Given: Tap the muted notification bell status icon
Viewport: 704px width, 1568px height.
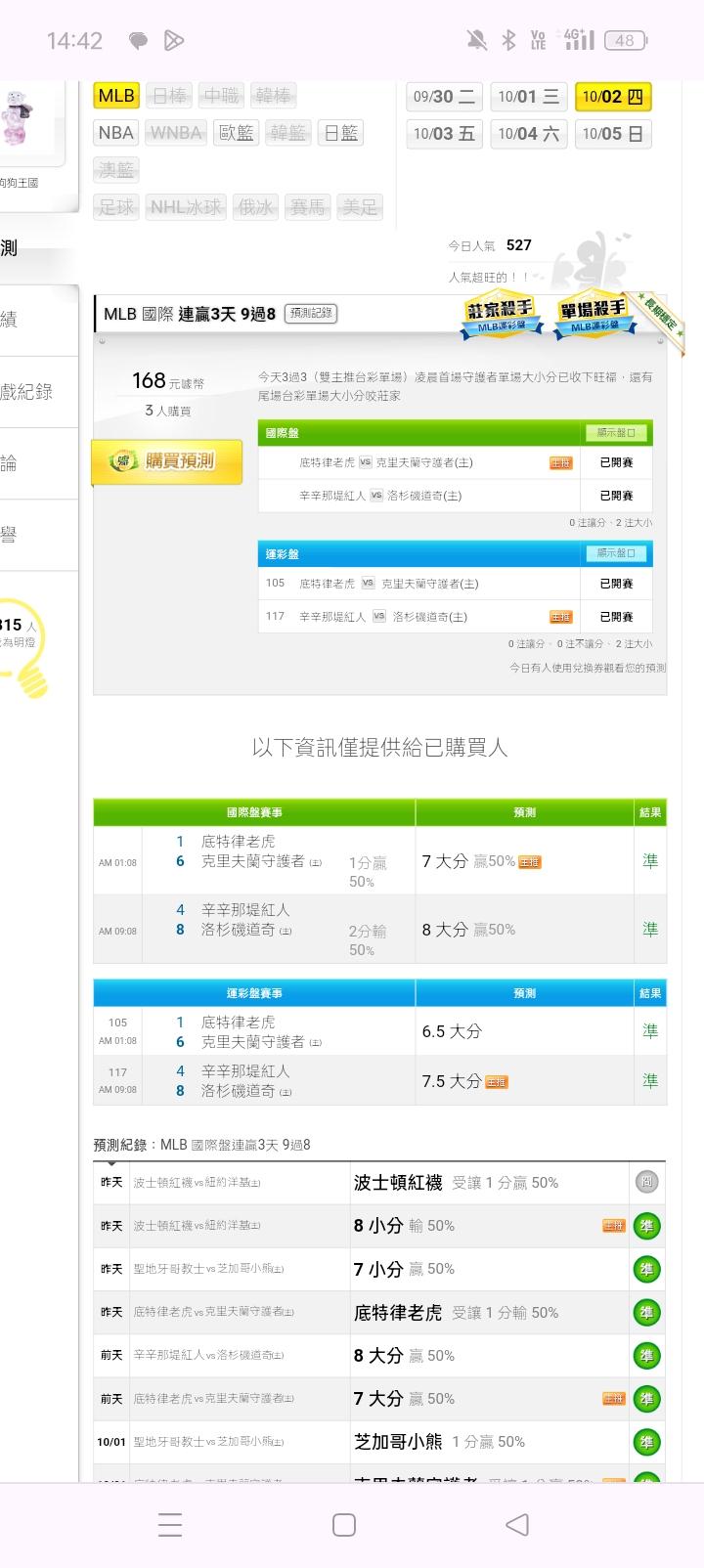Looking at the screenshot, I should point(477,40).
